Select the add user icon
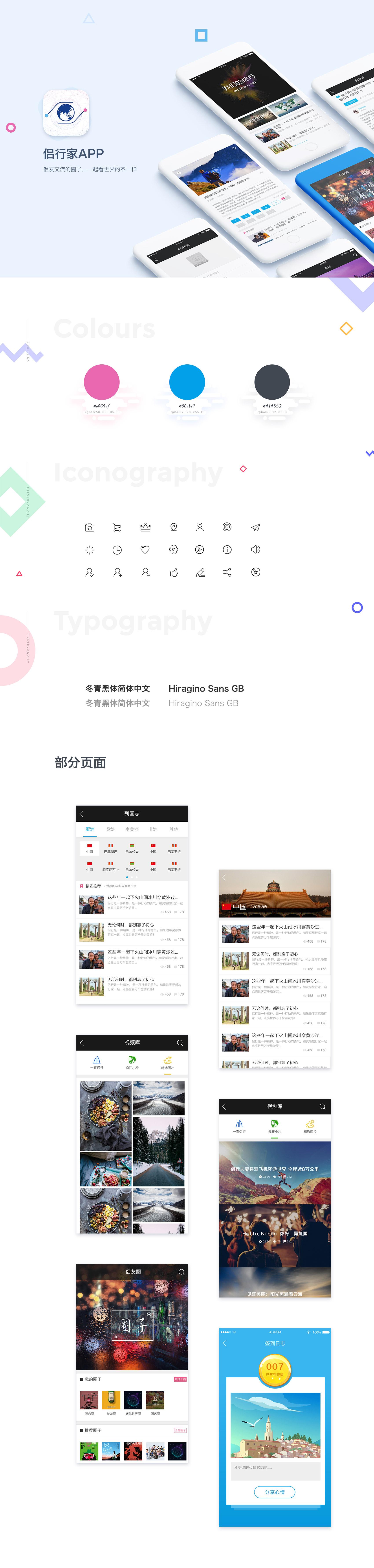Viewport: 374px width, 1568px height. (117, 572)
